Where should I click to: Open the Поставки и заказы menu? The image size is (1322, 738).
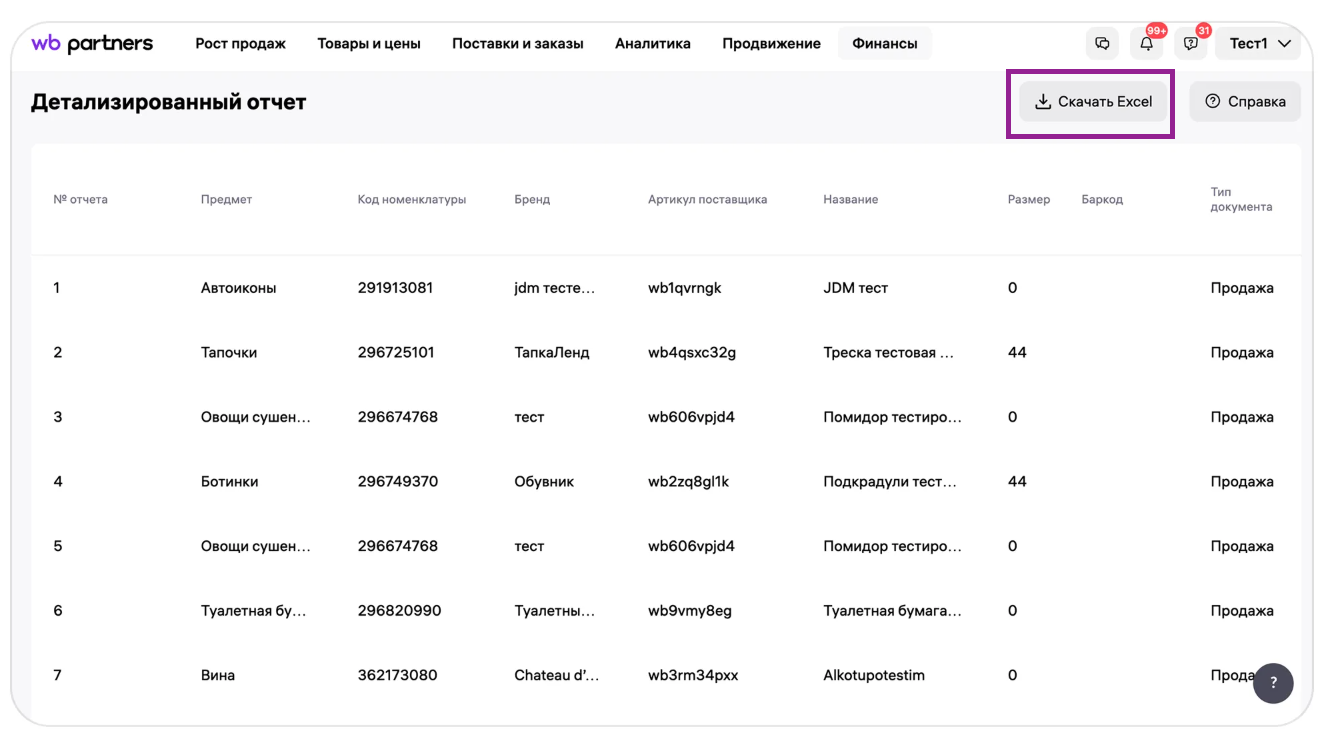tap(517, 44)
